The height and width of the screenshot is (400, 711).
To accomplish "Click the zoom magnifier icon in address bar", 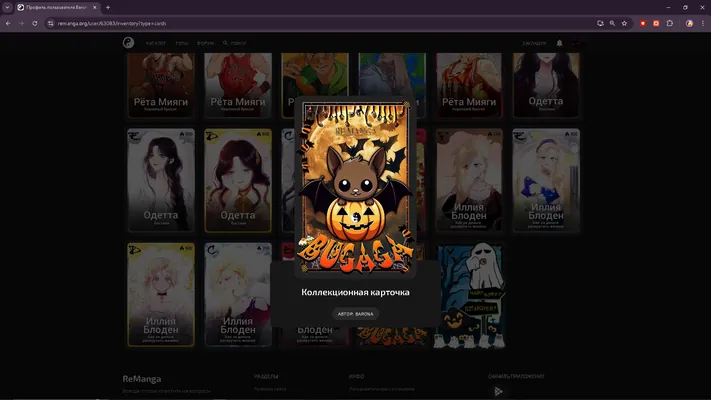I will (x=612, y=23).
